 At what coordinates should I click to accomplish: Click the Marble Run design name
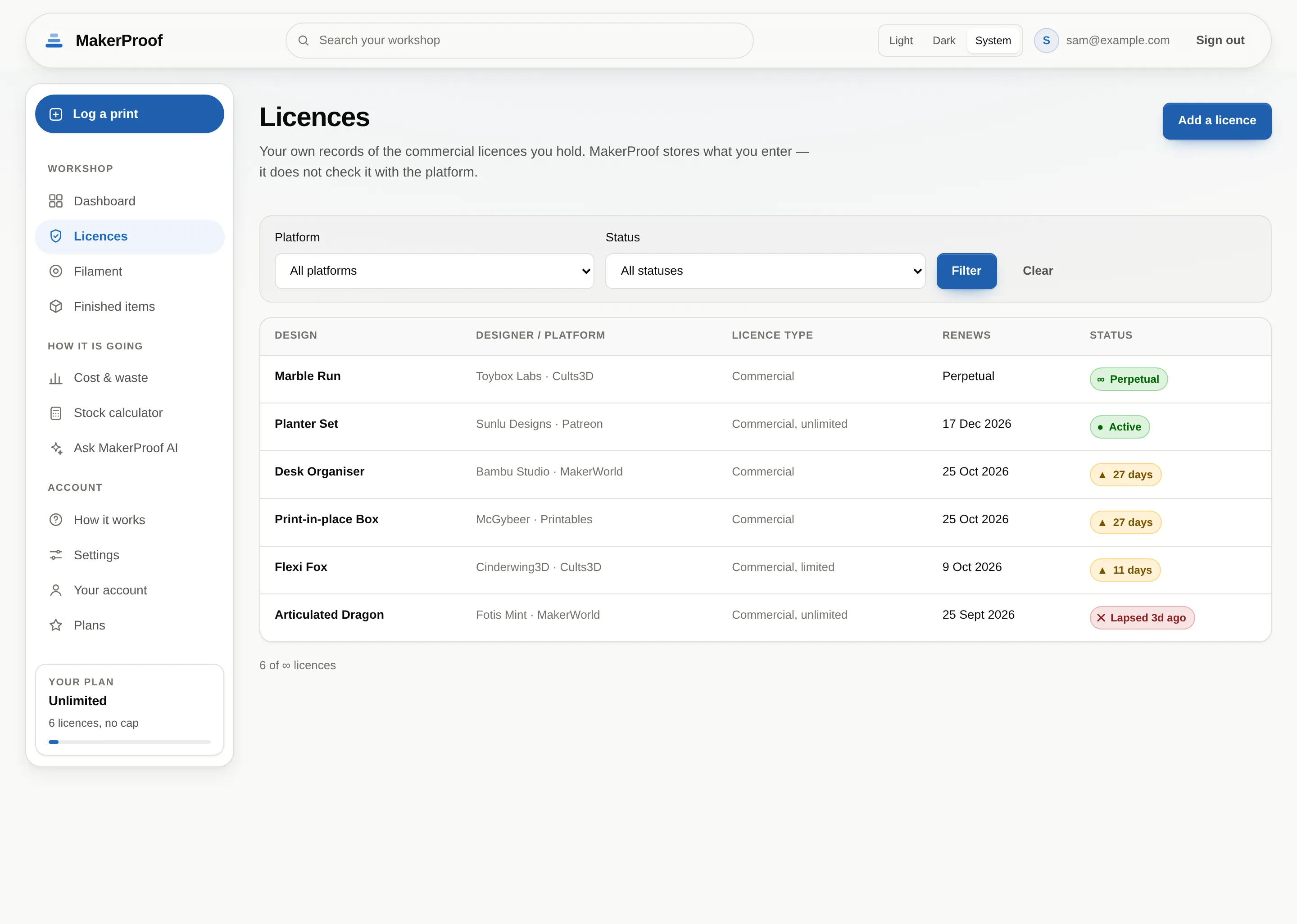point(308,376)
